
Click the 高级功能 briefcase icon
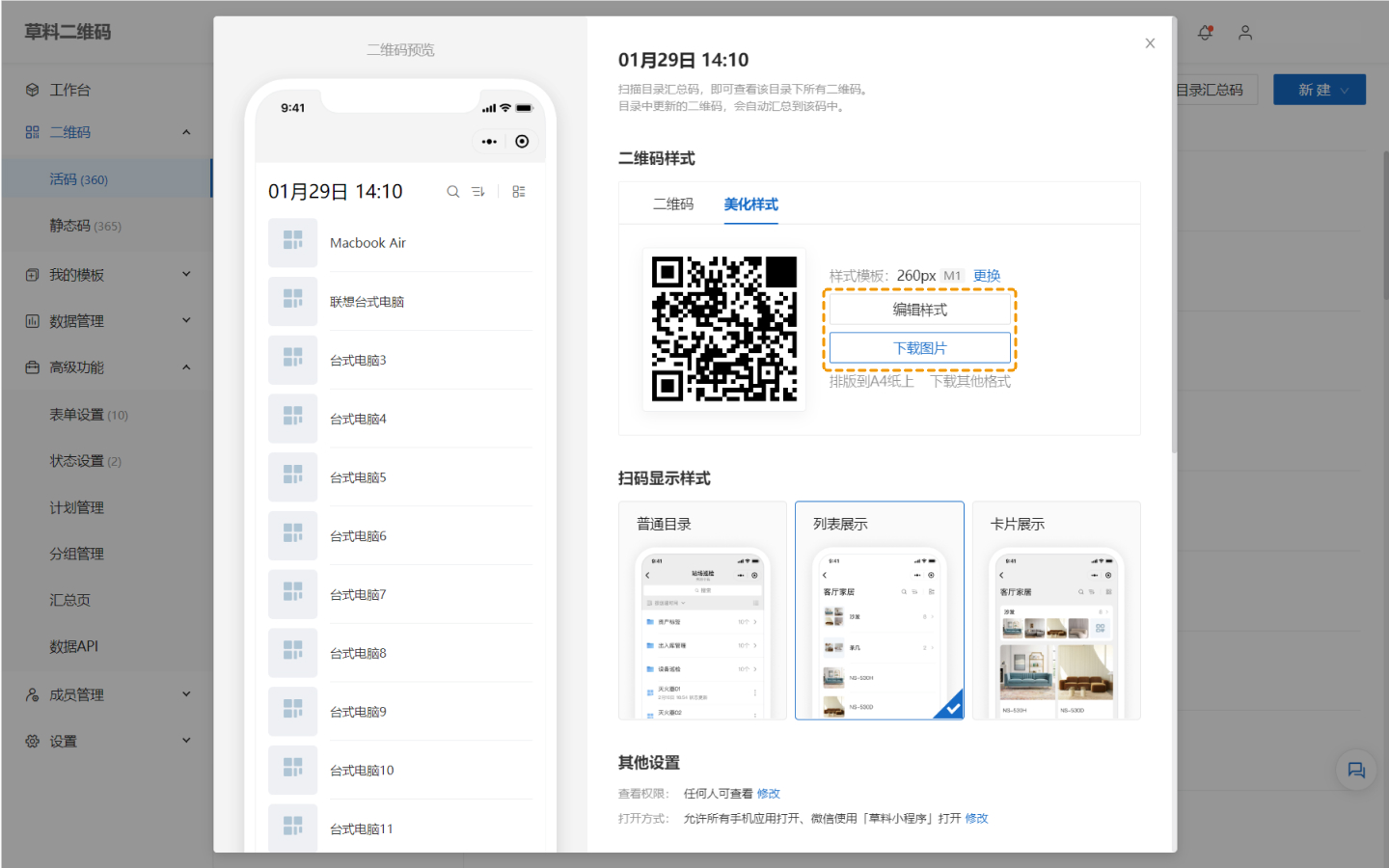33,367
